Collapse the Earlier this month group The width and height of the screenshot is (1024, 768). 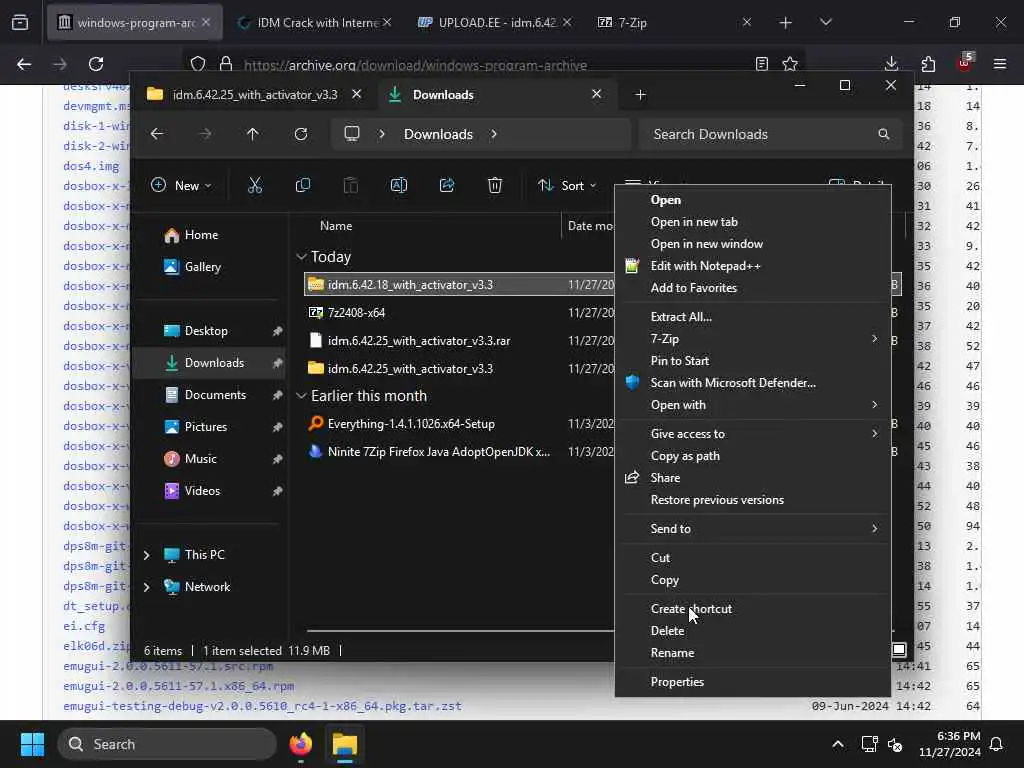301,396
